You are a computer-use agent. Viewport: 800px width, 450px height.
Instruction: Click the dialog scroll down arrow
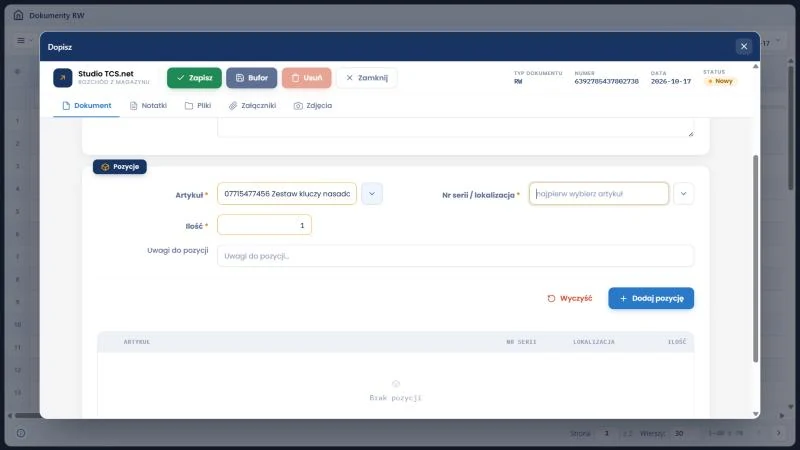756,414
